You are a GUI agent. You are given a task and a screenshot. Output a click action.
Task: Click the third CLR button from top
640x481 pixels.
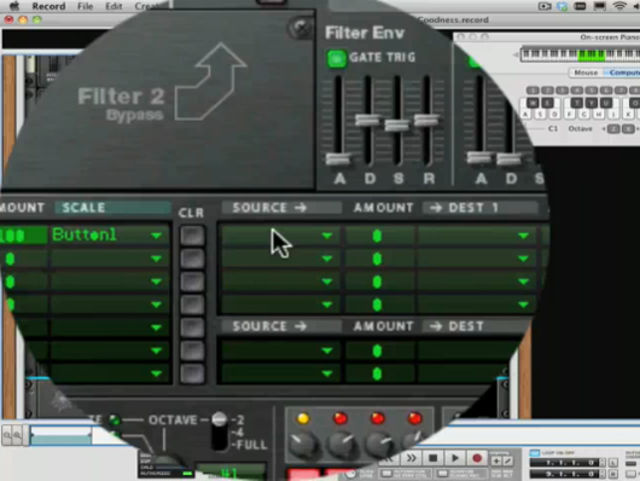pos(192,281)
